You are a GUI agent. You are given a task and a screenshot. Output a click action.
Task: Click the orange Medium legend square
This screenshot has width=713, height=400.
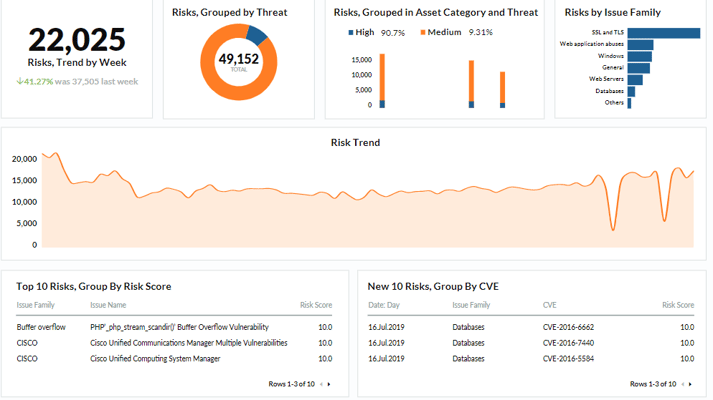click(x=424, y=32)
